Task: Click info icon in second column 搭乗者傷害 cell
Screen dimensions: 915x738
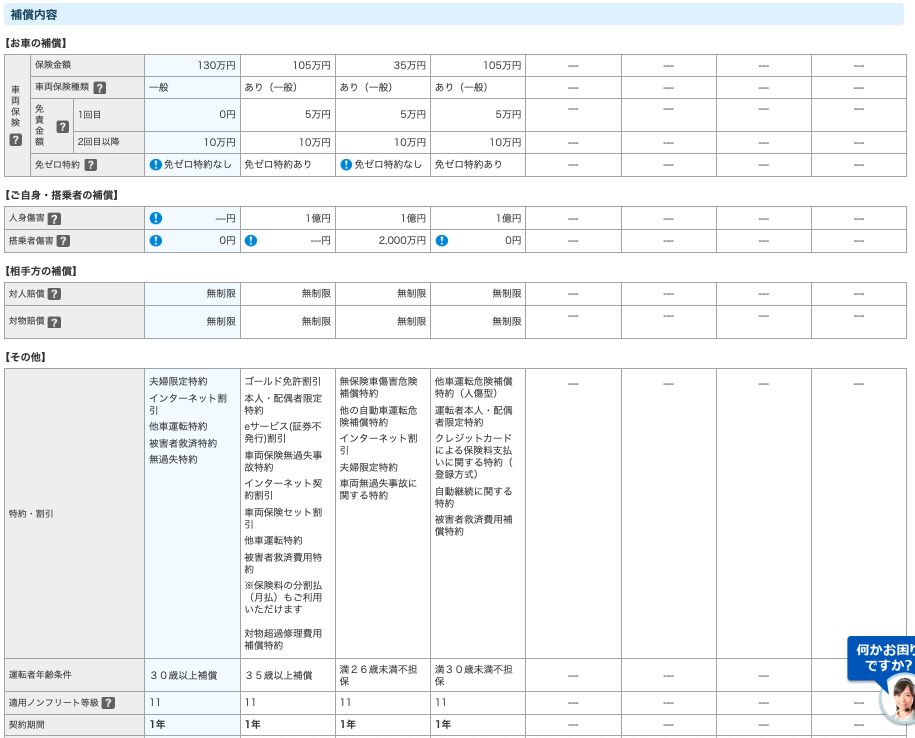Action: [x=251, y=241]
